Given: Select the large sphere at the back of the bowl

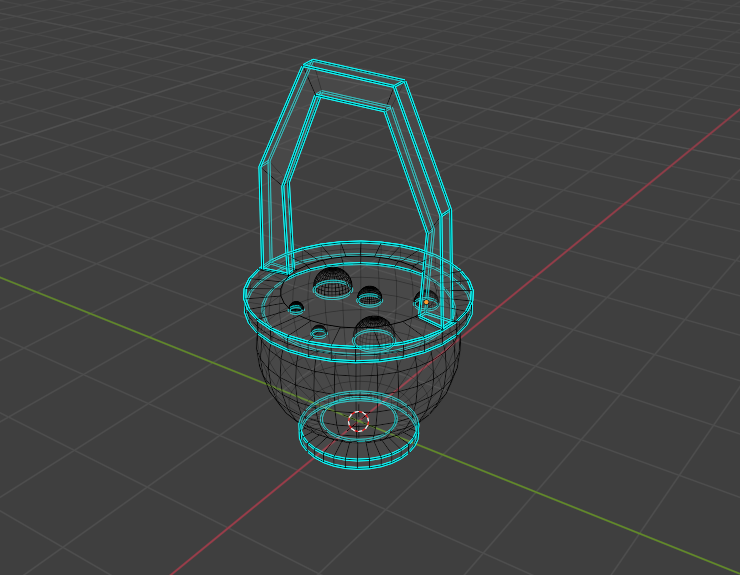Looking at the screenshot, I should click(x=333, y=282).
